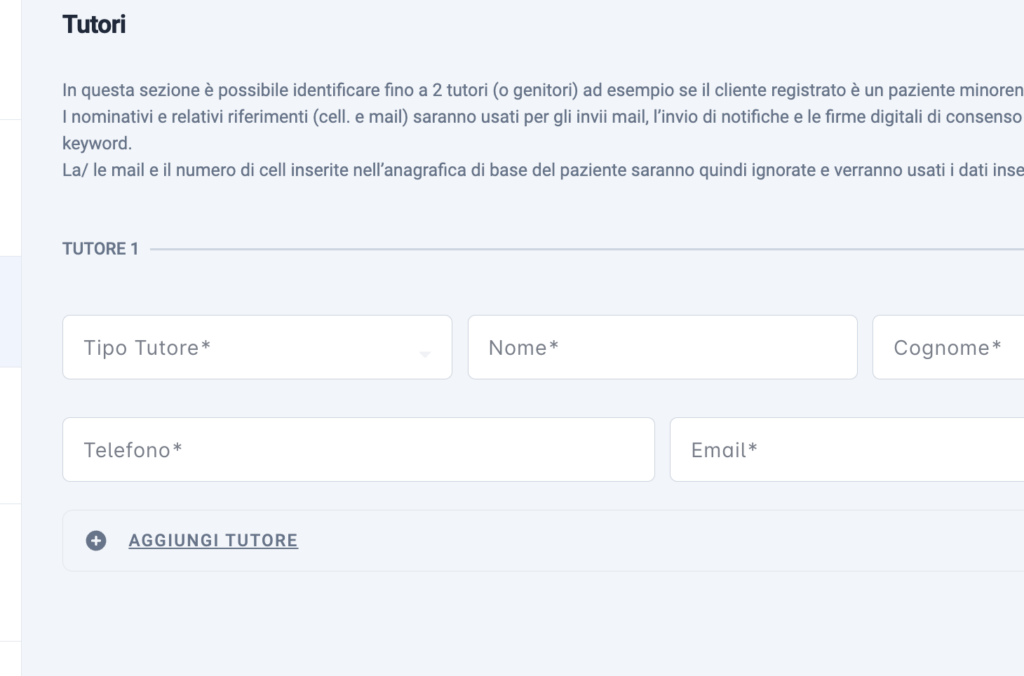Focus the Nome input field
The image size is (1024, 676).
click(662, 347)
